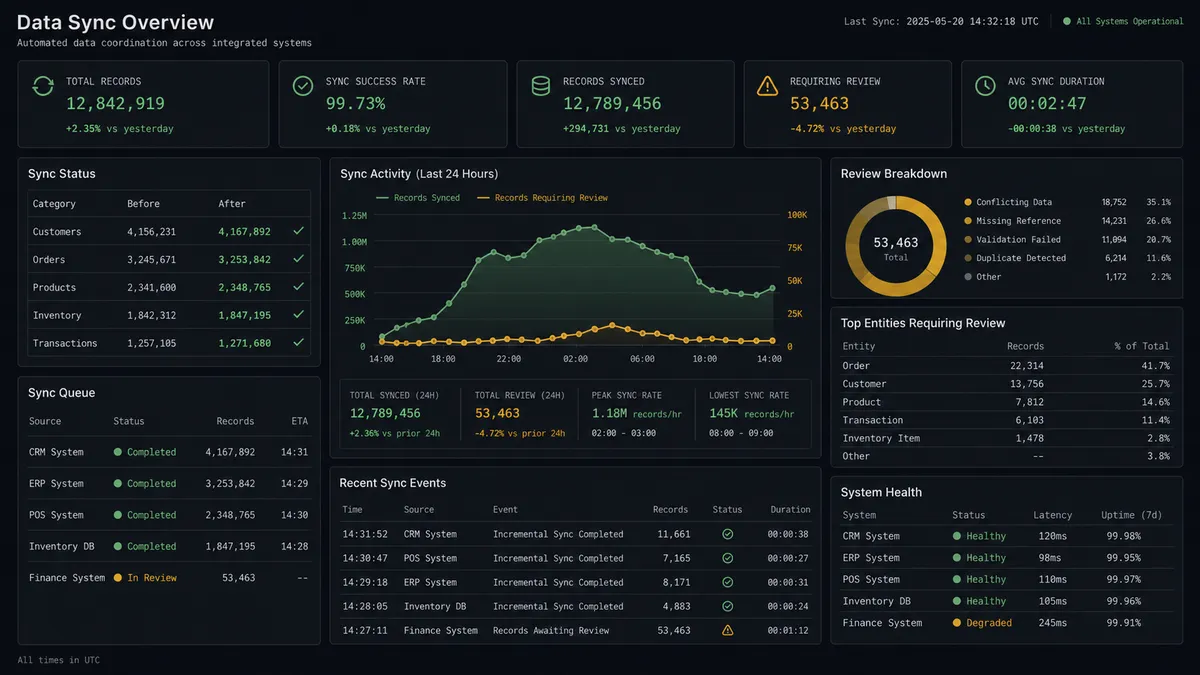Screen dimensions: 1200x675
Task: Select CRM System row in Sync Queue
Action: coord(169,452)
